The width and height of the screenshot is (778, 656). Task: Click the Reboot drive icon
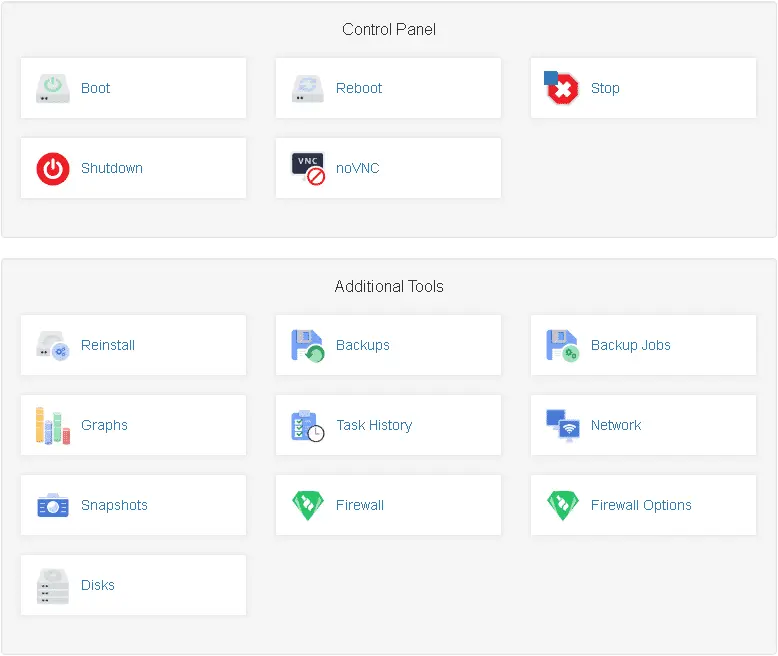click(308, 88)
